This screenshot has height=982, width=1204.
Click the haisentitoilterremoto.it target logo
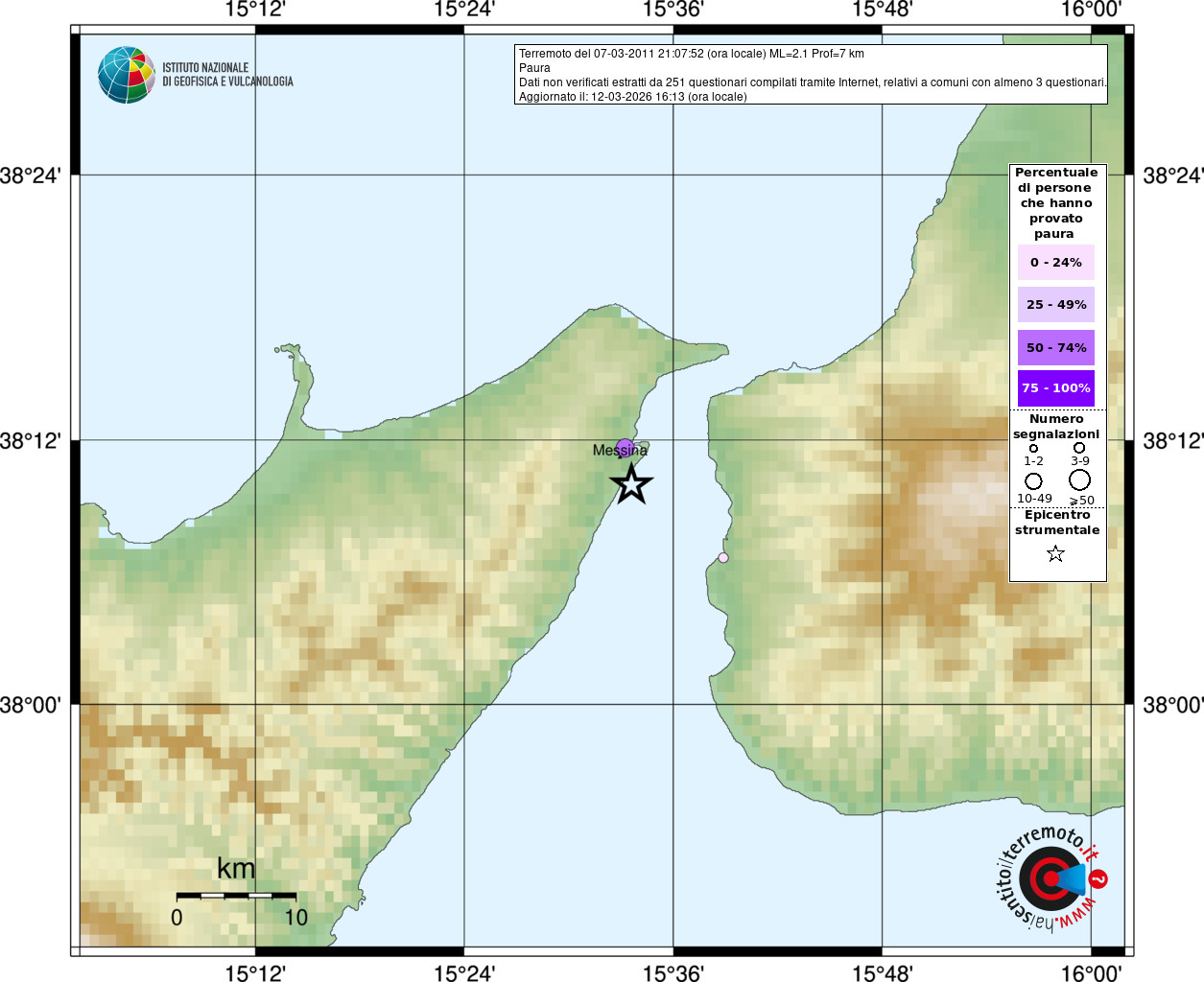1051,878
